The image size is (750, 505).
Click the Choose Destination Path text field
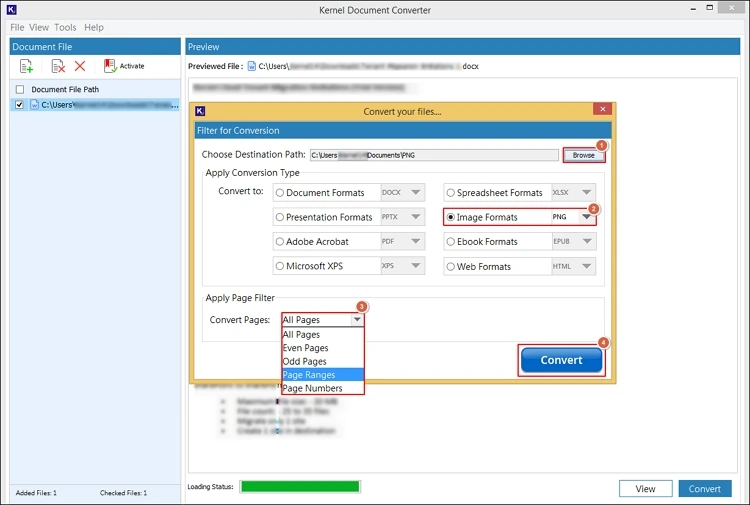click(x=433, y=155)
